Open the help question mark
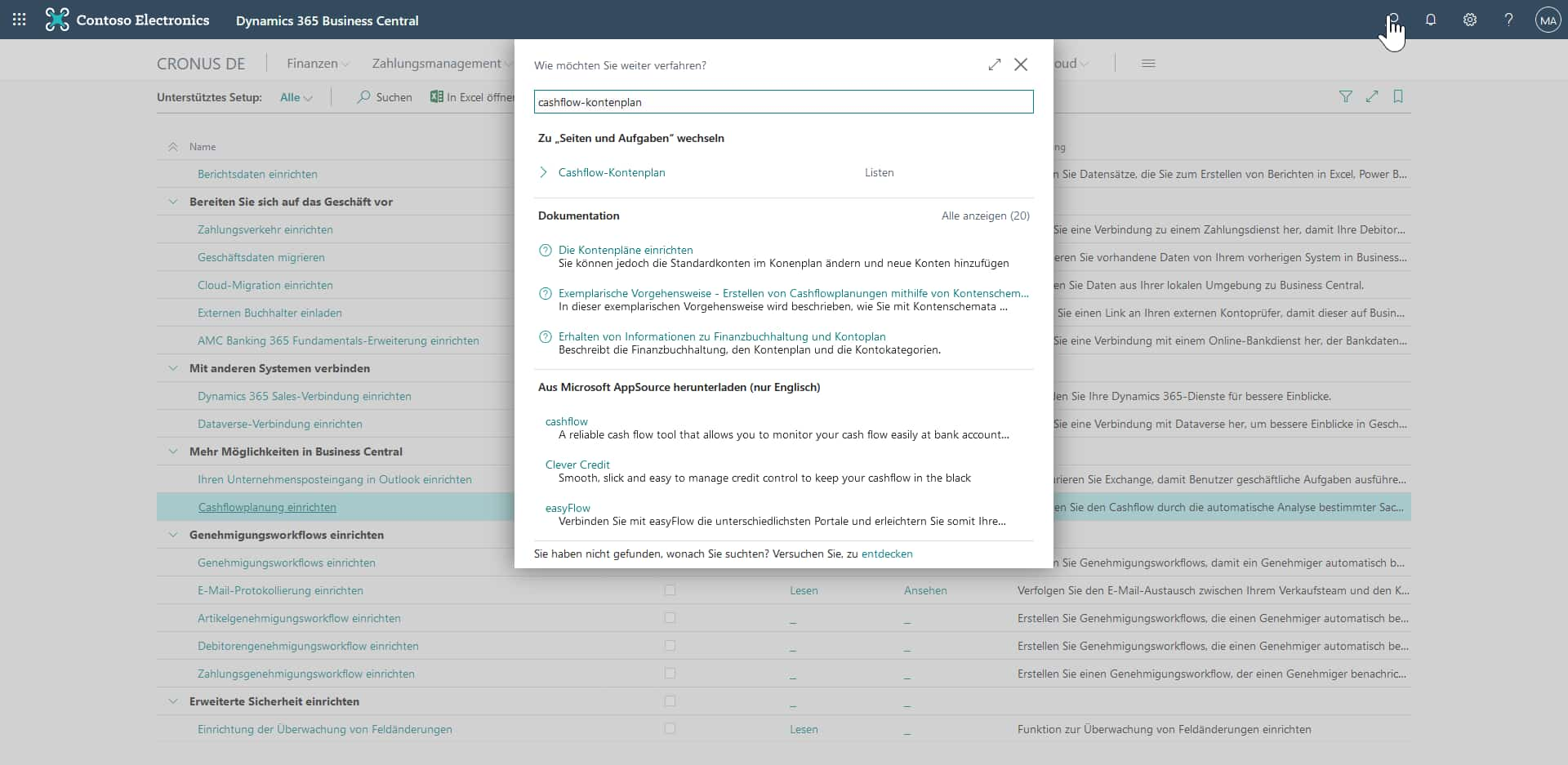 (1508, 20)
